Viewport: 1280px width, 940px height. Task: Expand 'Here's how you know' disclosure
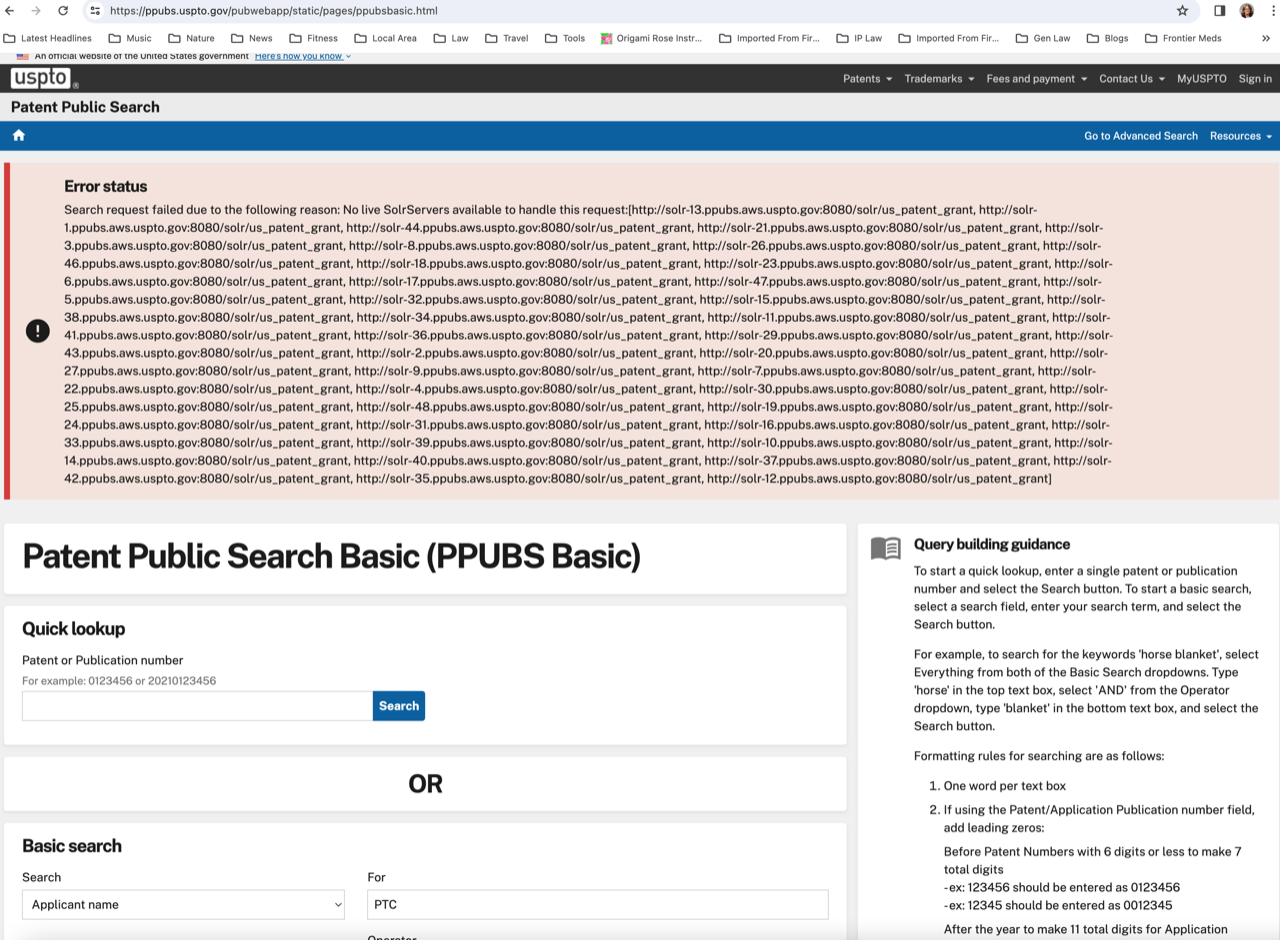point(302,56)
